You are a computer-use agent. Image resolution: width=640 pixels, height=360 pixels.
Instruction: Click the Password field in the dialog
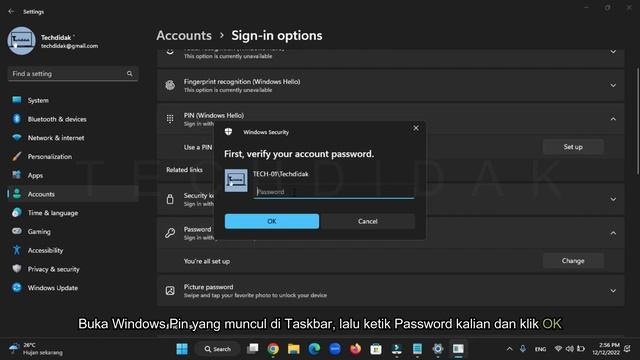tap(334, 192)
